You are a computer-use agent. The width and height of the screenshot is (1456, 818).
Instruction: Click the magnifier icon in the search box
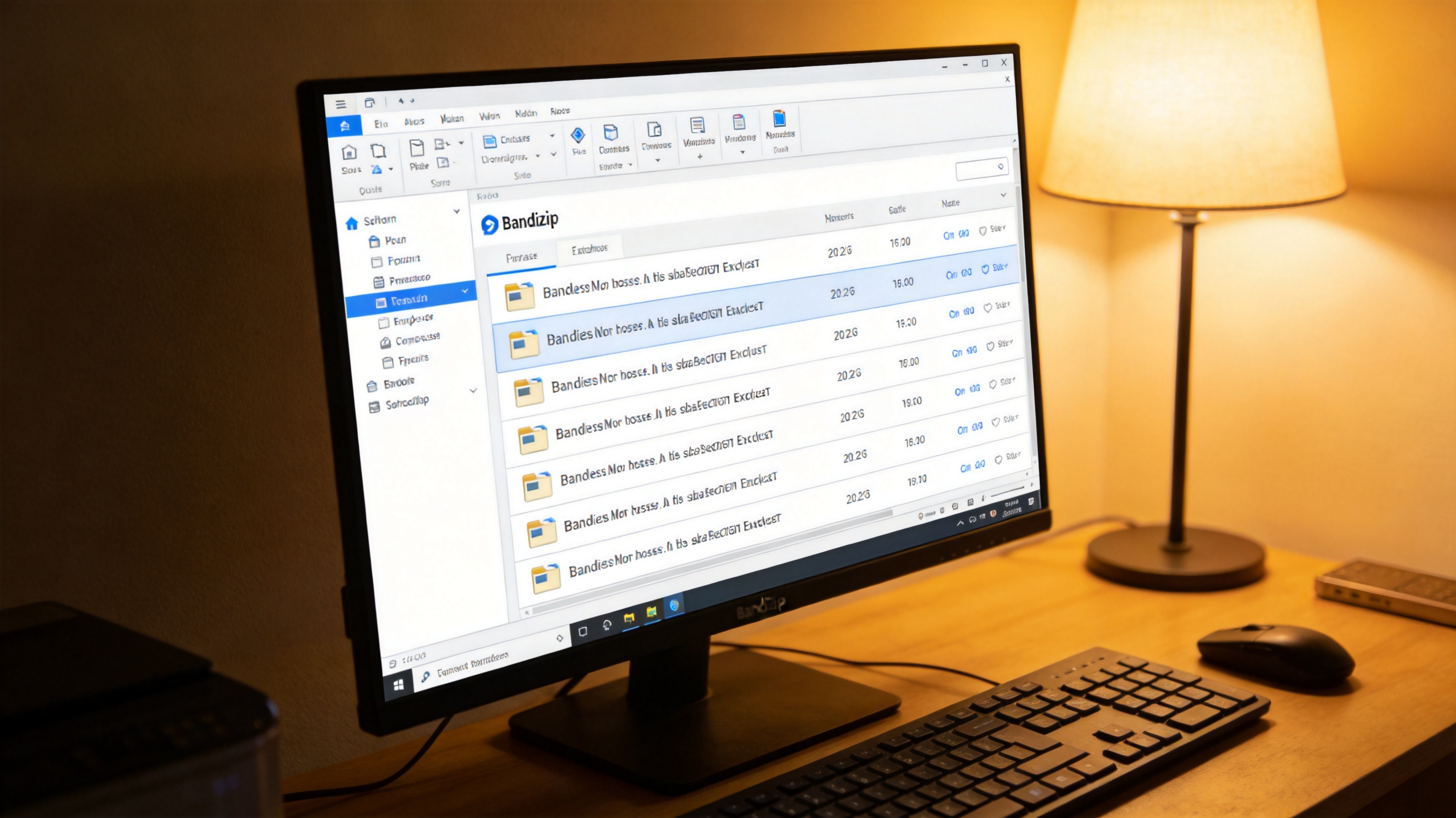click(x=1000, y=167)
